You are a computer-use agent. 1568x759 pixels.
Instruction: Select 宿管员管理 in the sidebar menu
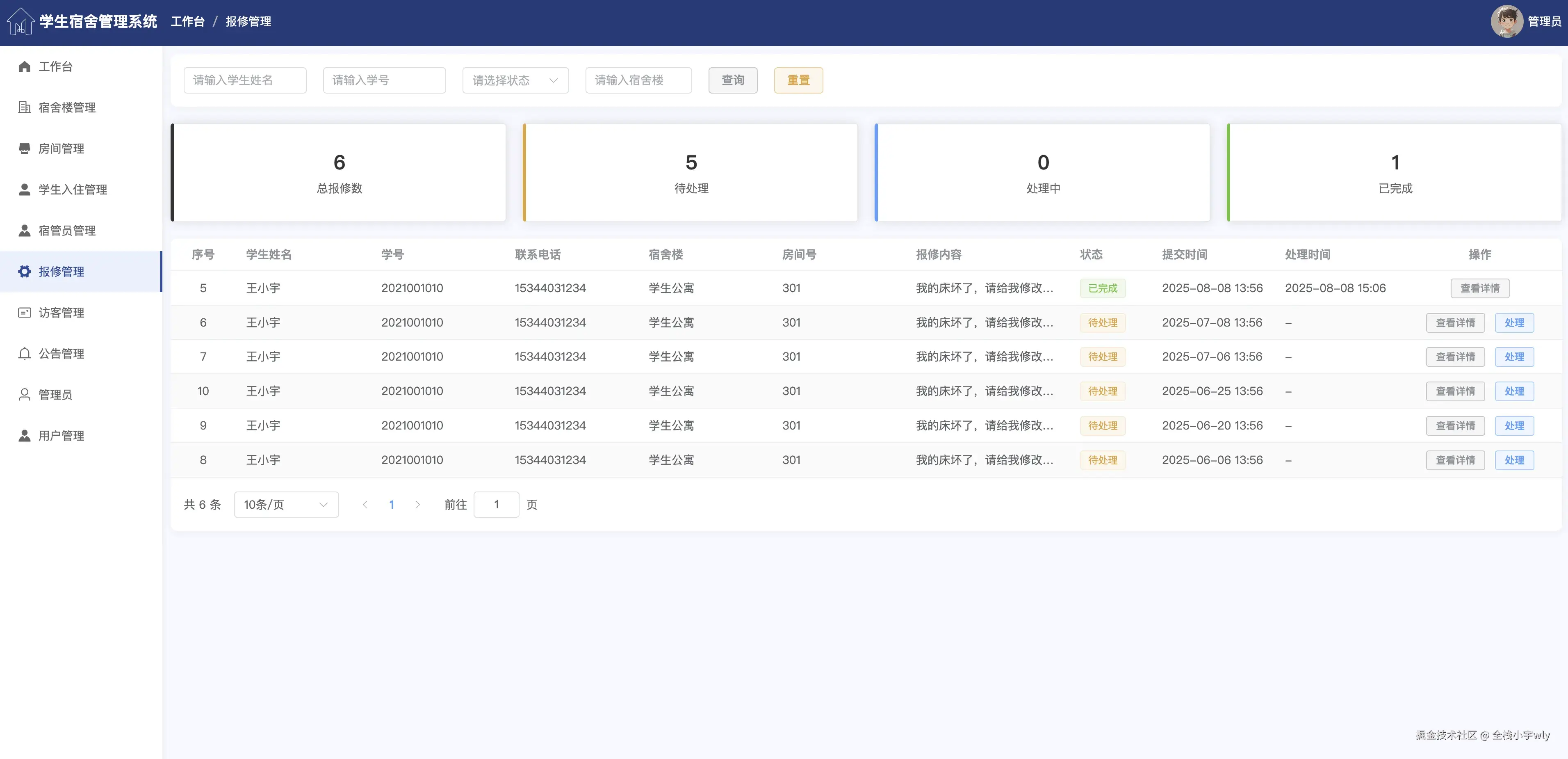pos(67,230)
